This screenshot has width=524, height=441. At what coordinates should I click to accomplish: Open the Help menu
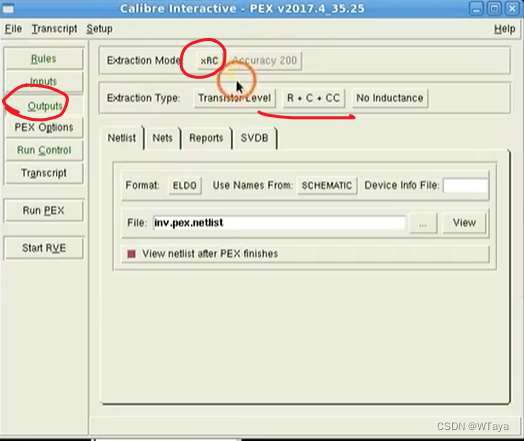point(505,29)
